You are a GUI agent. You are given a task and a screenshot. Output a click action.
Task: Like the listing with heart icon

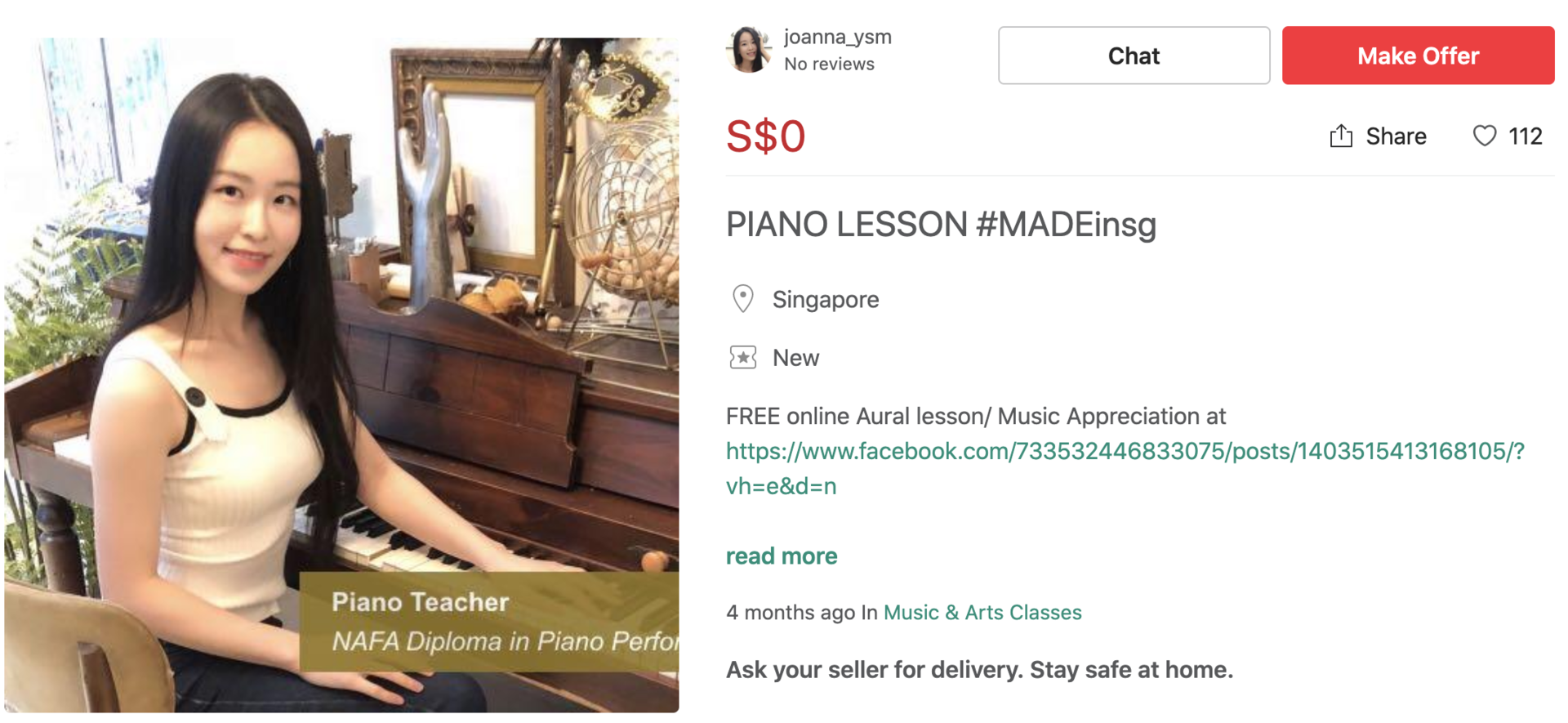coord(1485,136)
